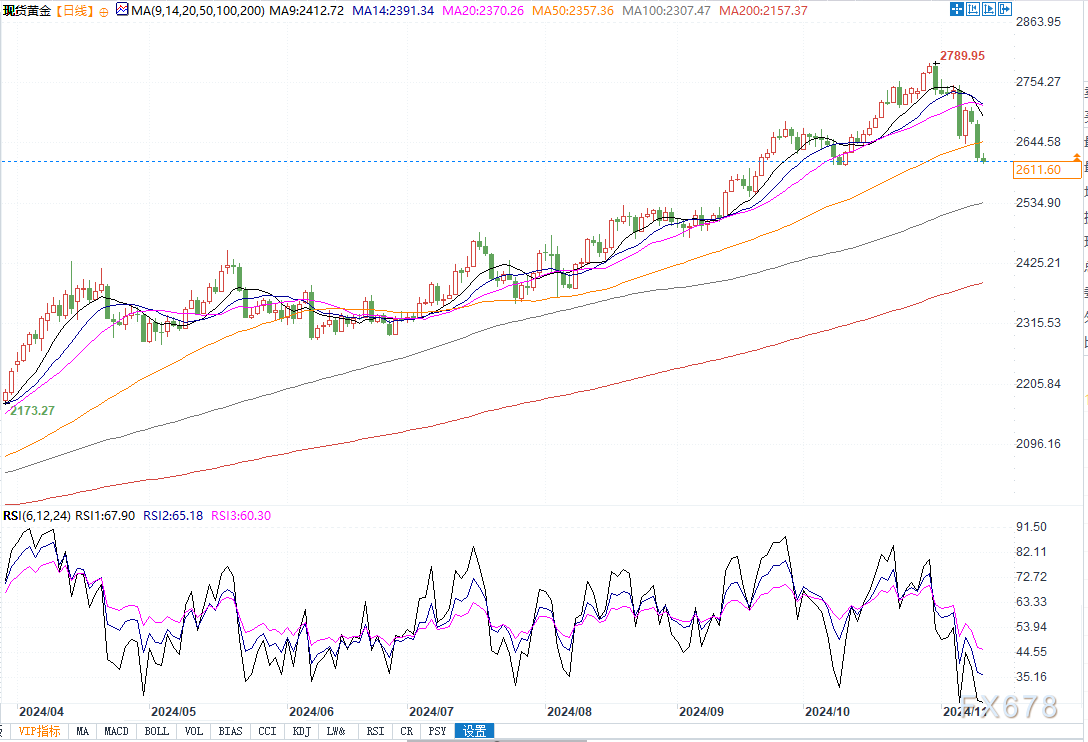Select the PSY indicator tab
This screenshot has width=1088, height=742.
[437, 731]
